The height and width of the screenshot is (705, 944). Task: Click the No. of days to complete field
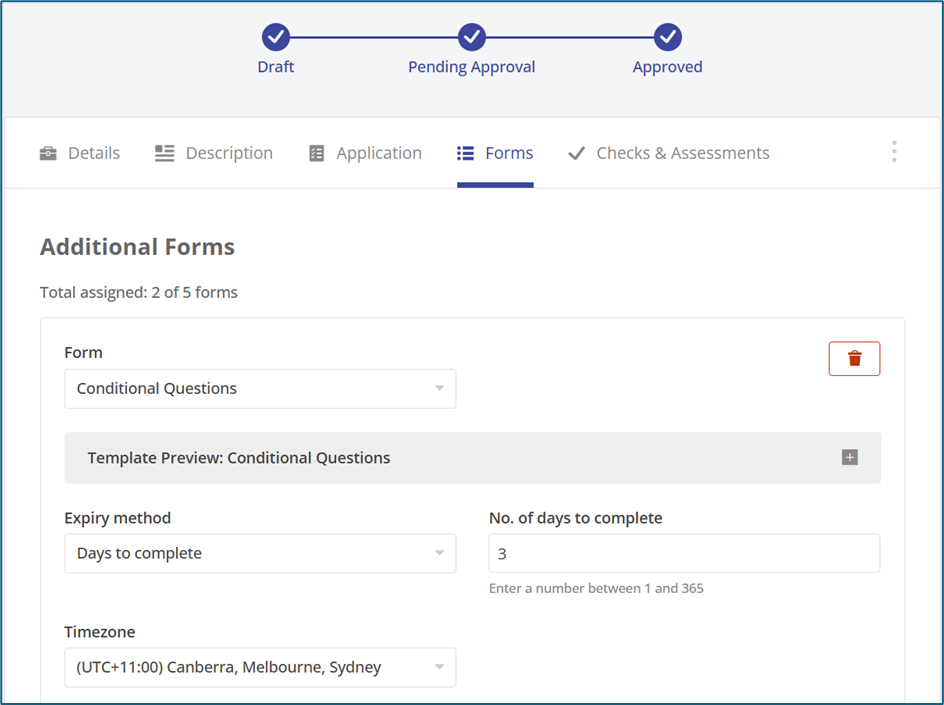684,554
